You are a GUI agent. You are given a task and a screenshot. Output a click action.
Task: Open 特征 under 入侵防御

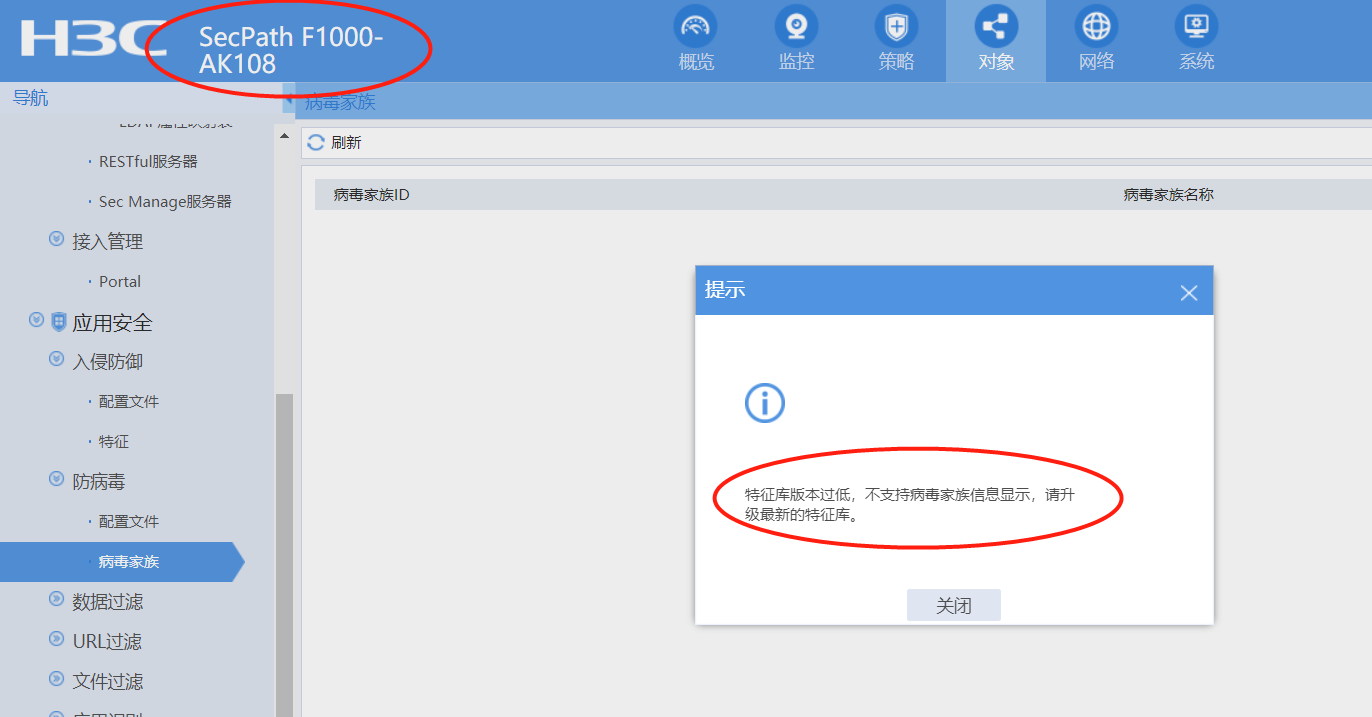click(x=114, y=441)
